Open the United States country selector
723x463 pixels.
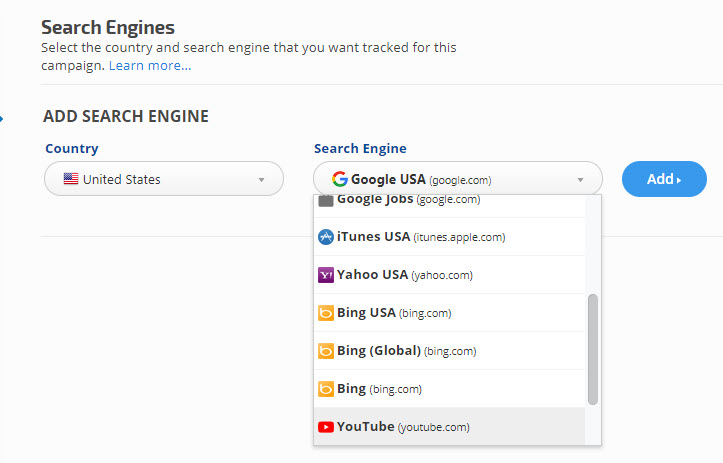point(164,180)
